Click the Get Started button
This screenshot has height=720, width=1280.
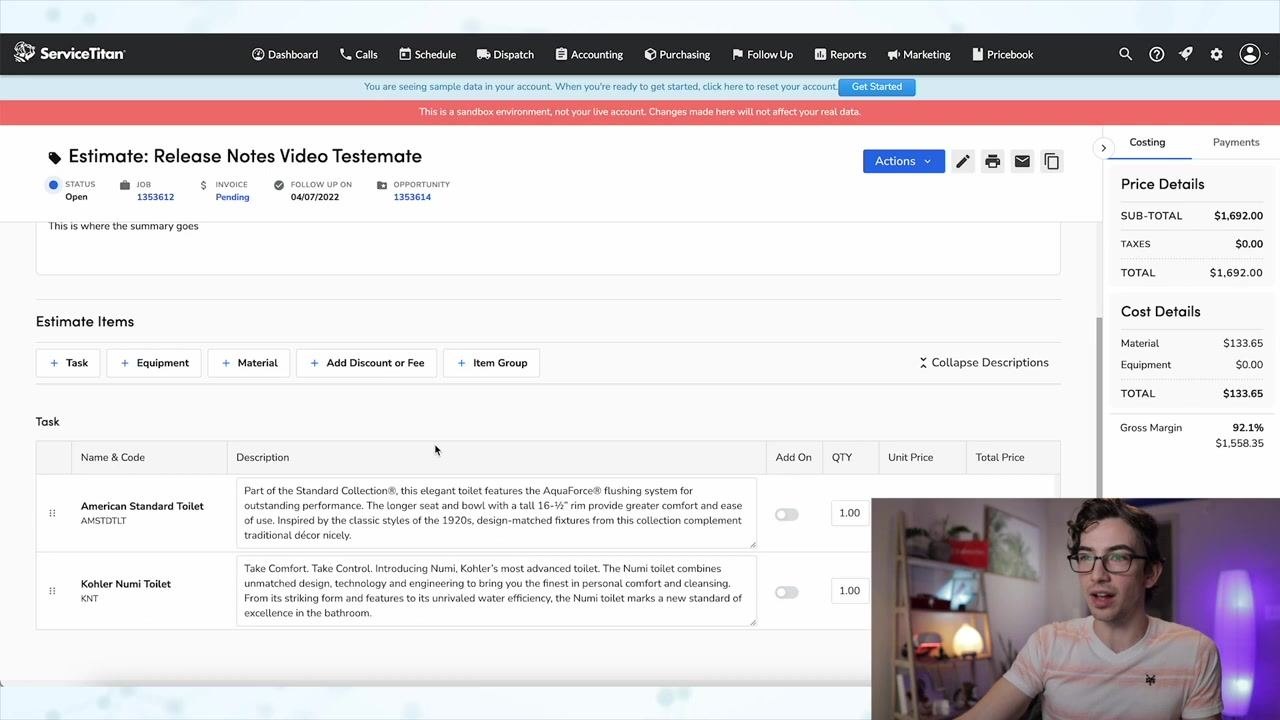[877, 87]
